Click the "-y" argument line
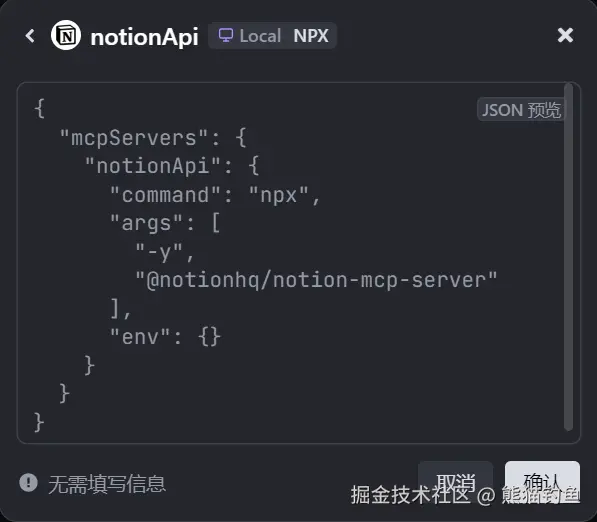Viewport: 597px width, 522px height. [x=165, y=252]
